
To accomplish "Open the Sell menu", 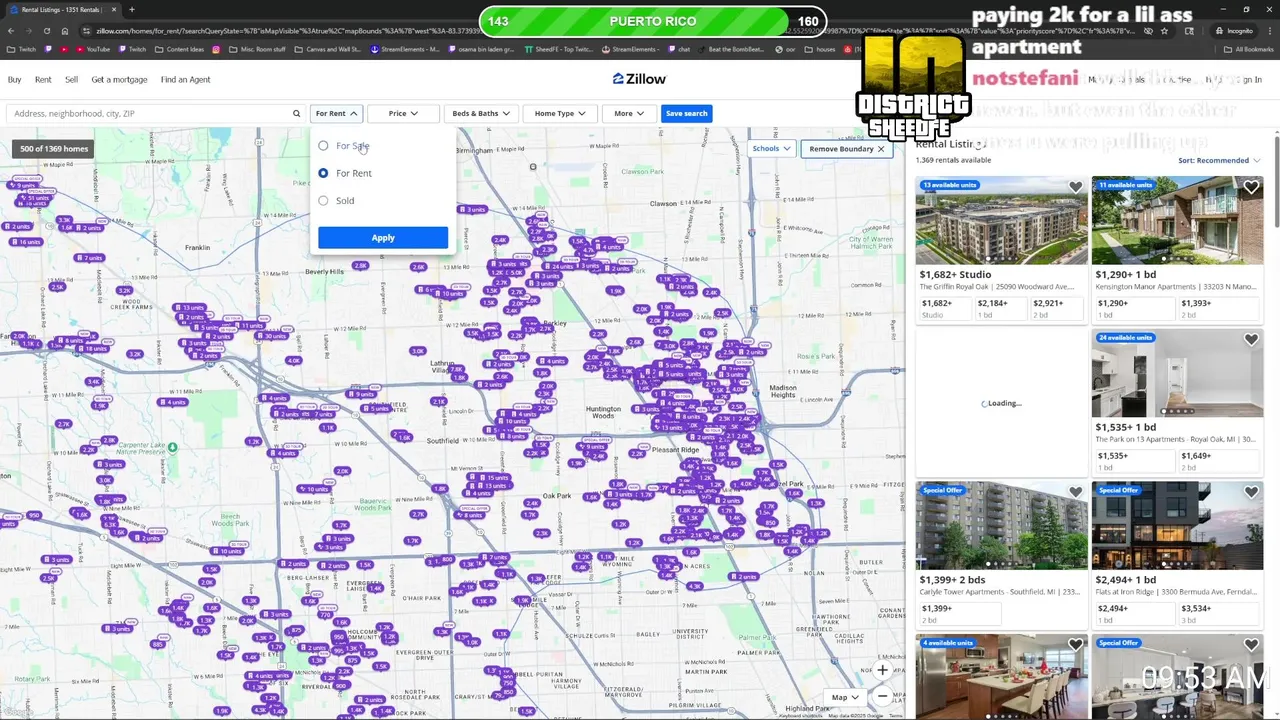I will [71, 80].
